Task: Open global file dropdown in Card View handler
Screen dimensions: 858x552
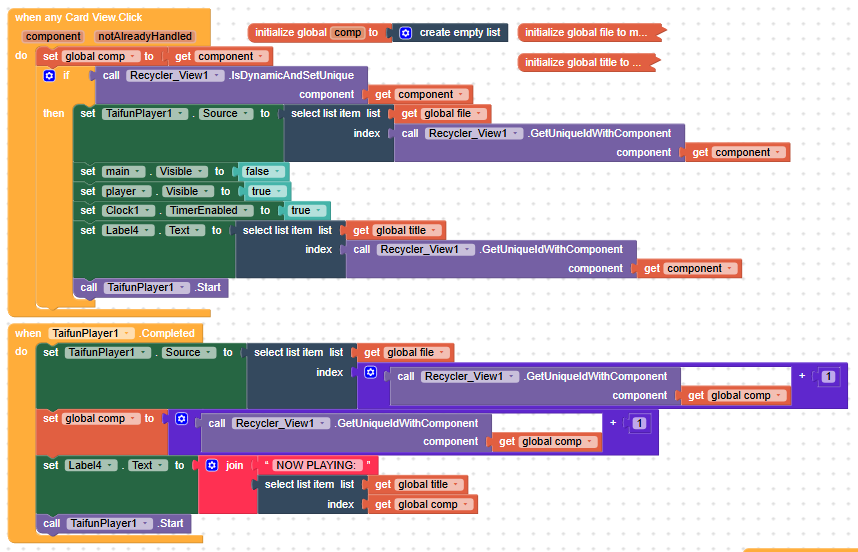Action: point(454,114)
